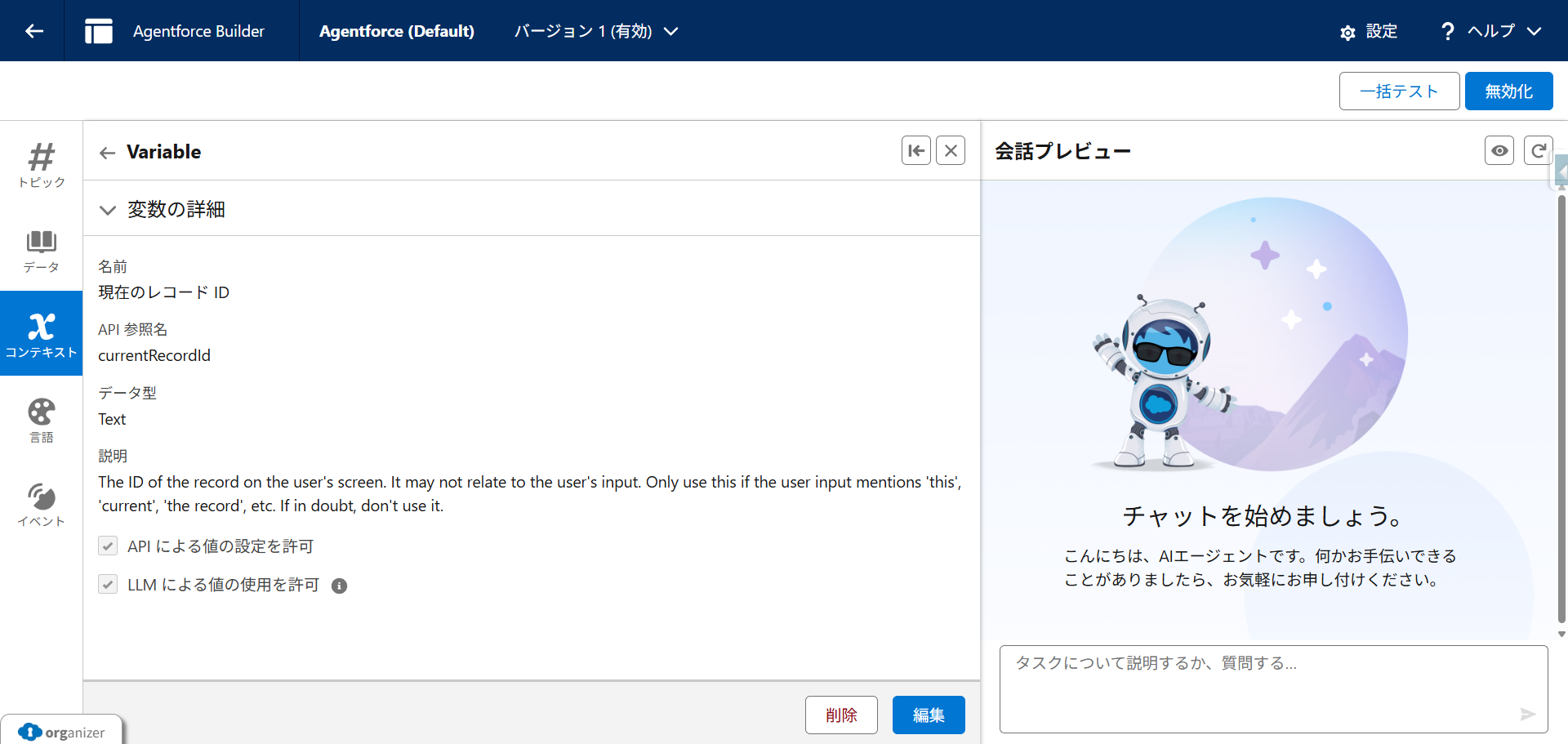Screen dimensions: 1568x744
Task: Click the send message arrow icon
Action: (1528, 715)
